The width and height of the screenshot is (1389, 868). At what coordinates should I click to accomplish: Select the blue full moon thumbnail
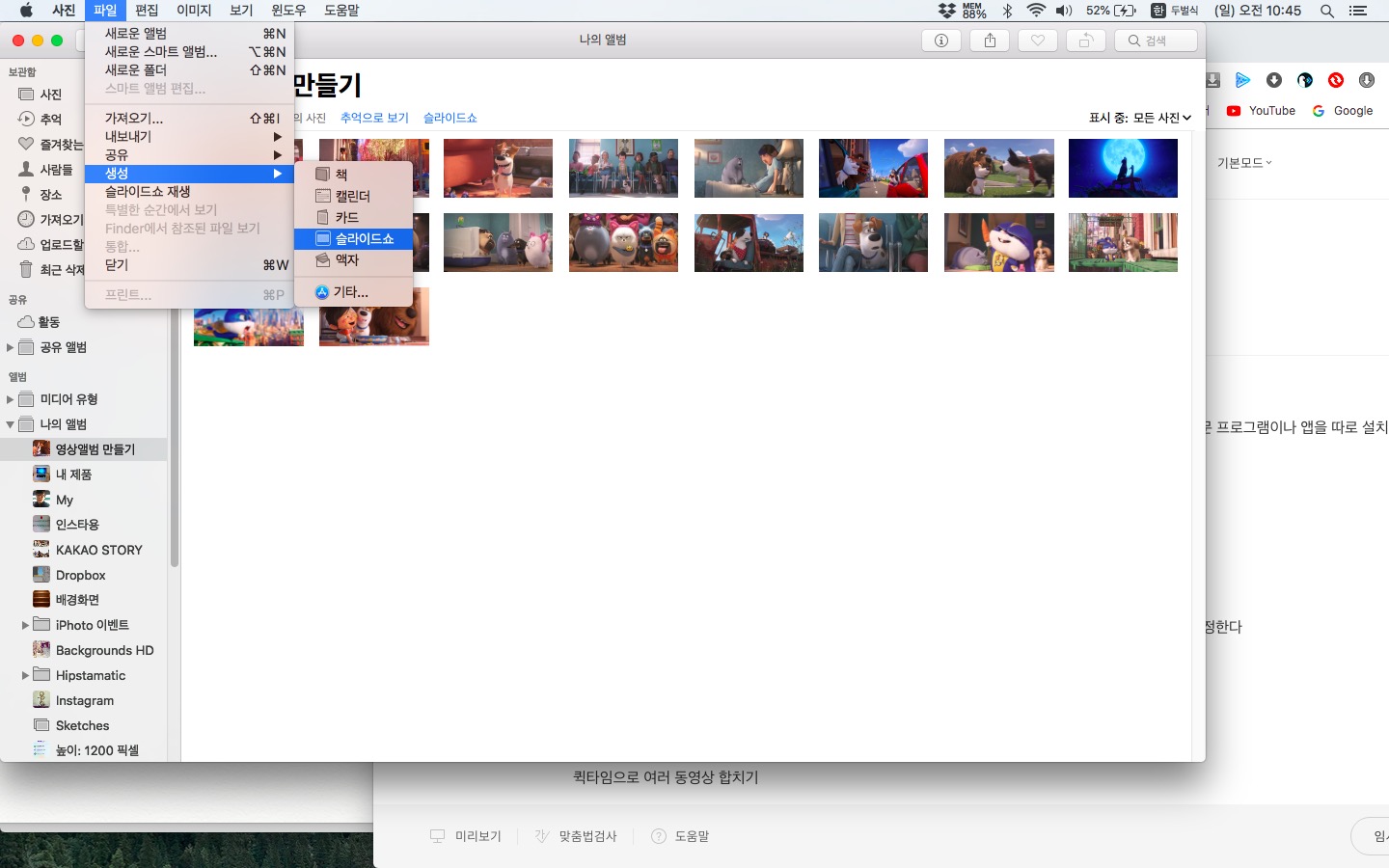1123,168
